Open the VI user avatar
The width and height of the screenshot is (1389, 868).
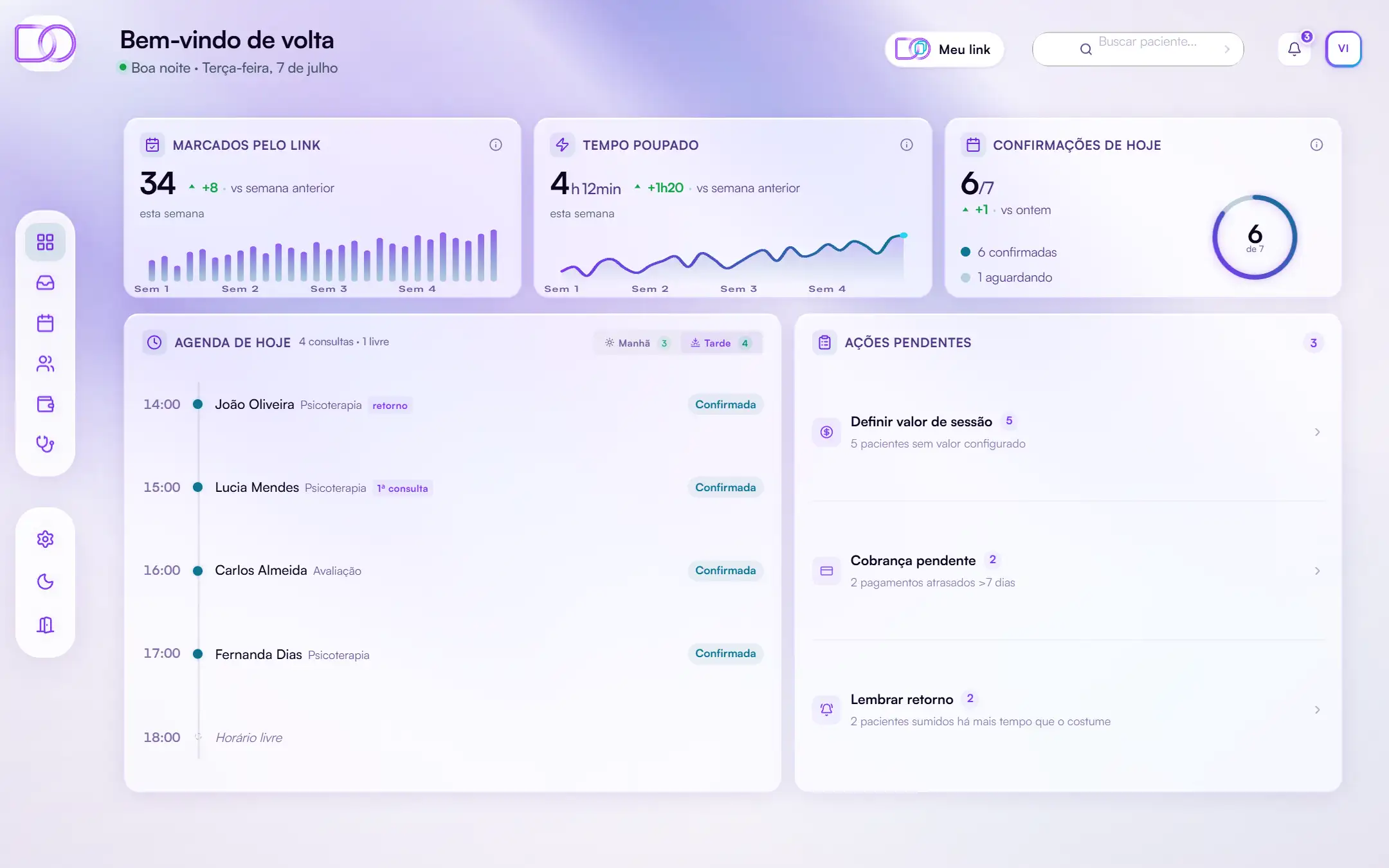coord(1343,49)
